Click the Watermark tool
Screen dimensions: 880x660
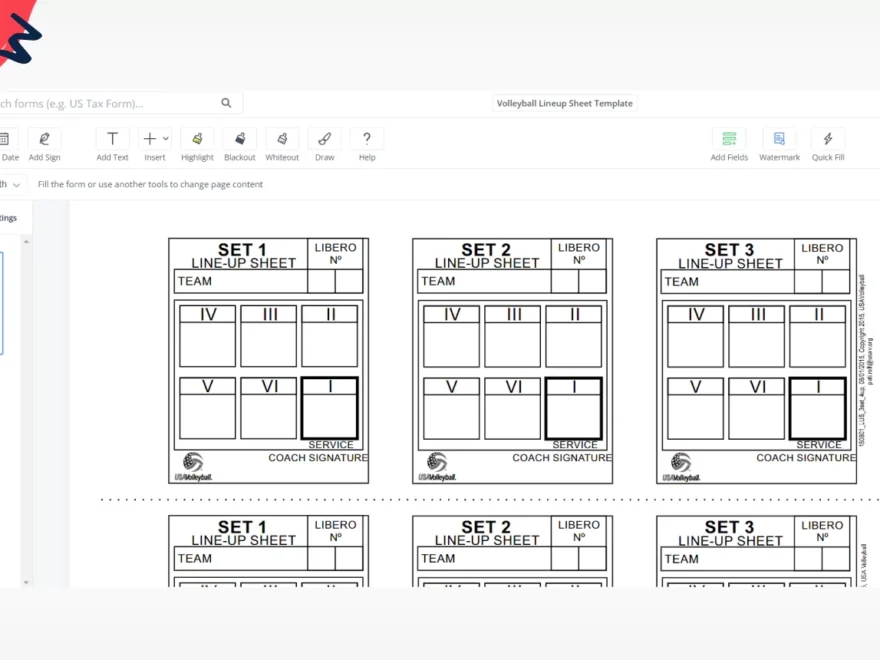tap(779, 145)
